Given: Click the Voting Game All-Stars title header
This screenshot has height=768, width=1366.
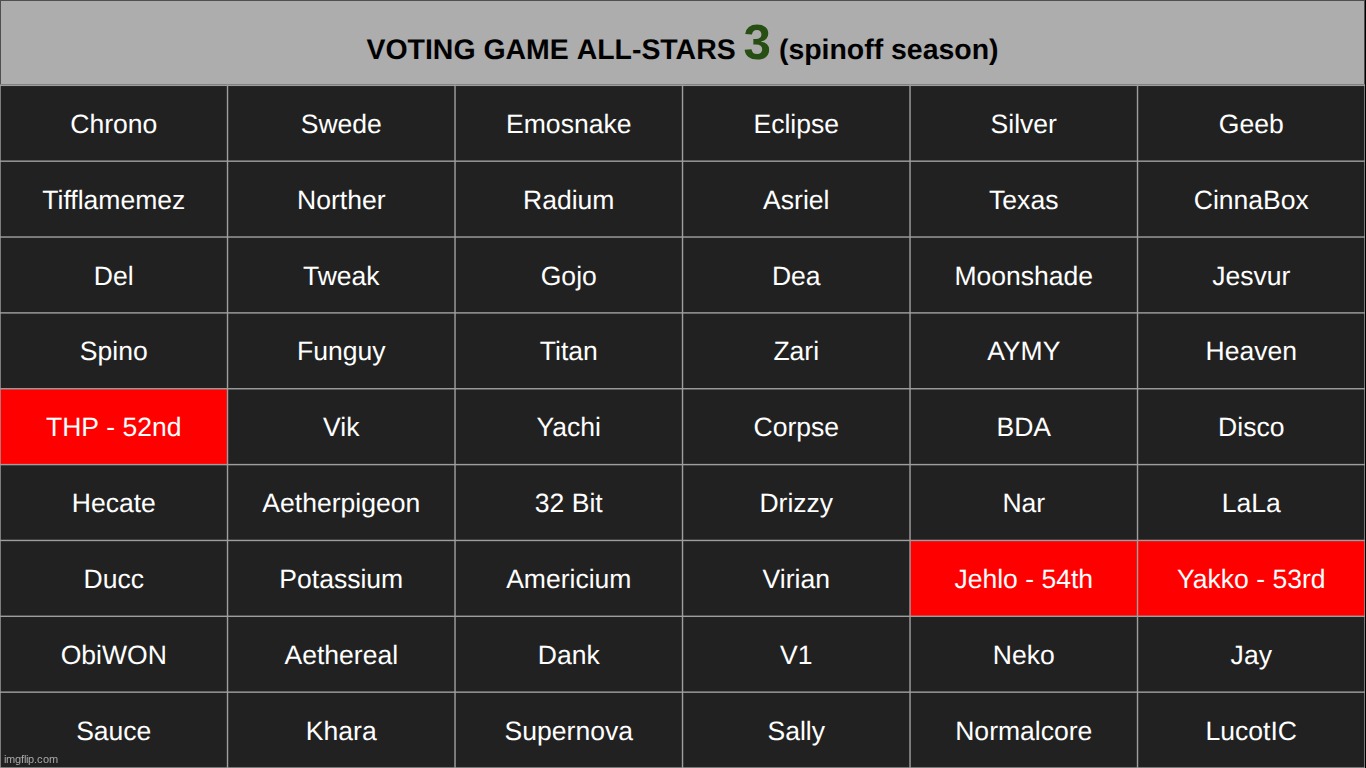Looking at the screenshot, I should click(x=682, y=47).
